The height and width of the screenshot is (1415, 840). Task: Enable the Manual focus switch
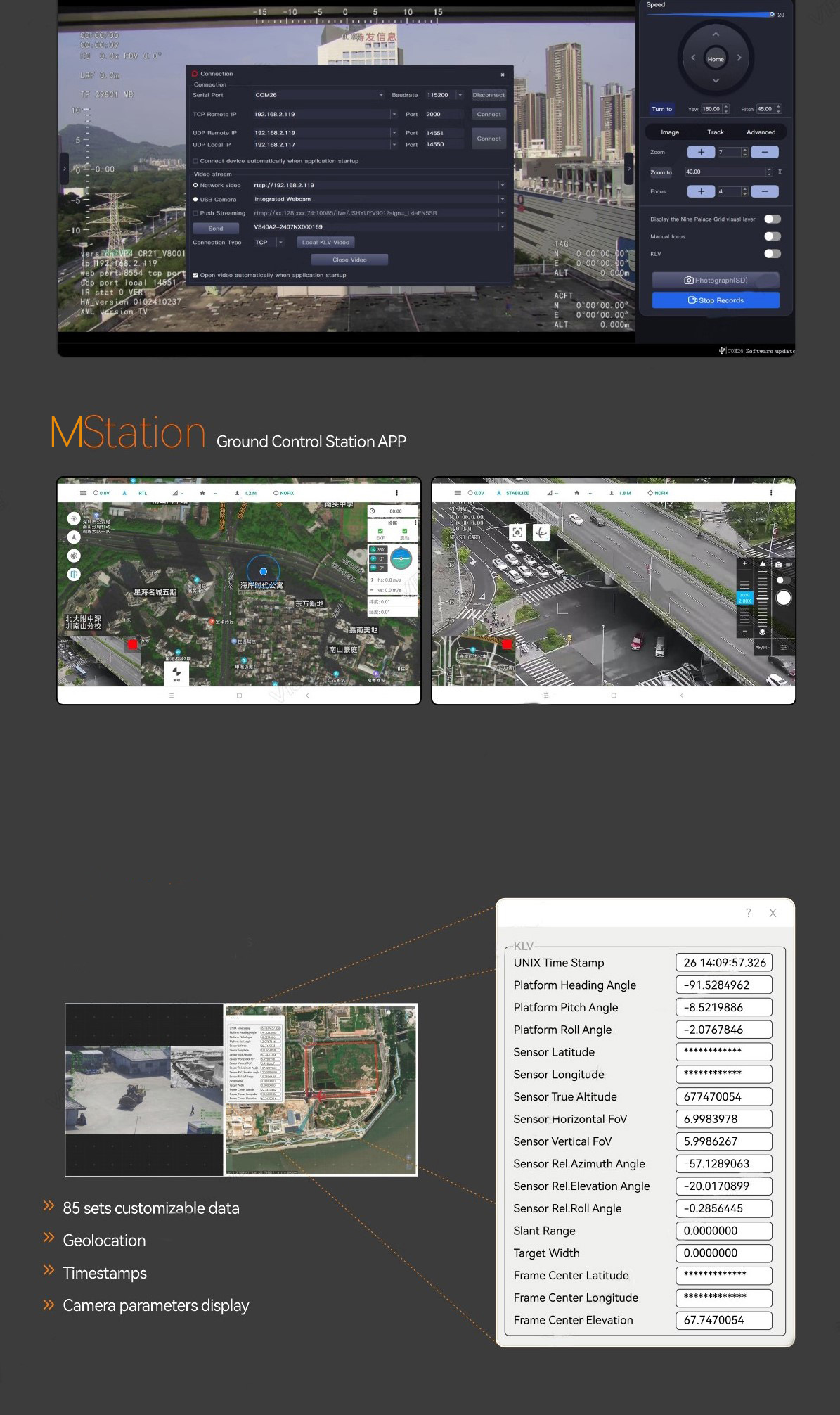773,236
